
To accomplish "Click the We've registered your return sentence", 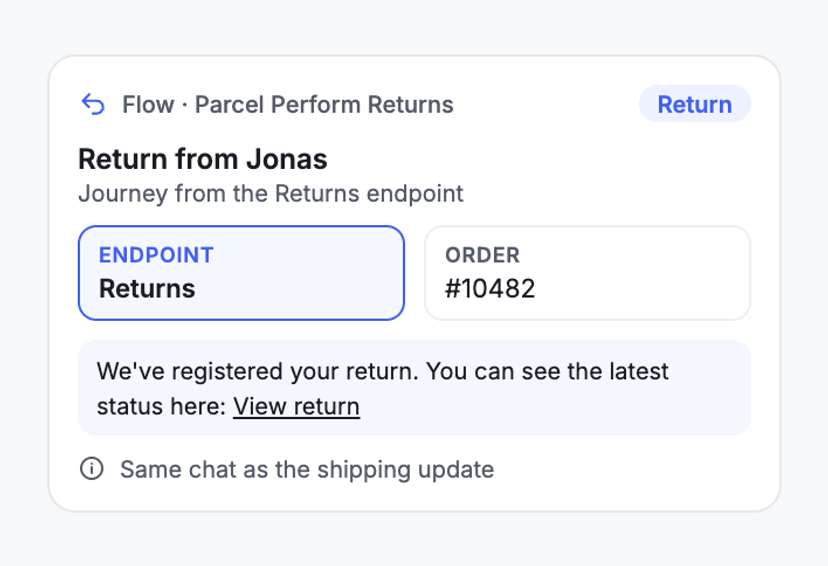I will pyautogui.click(x=258, y=372).
